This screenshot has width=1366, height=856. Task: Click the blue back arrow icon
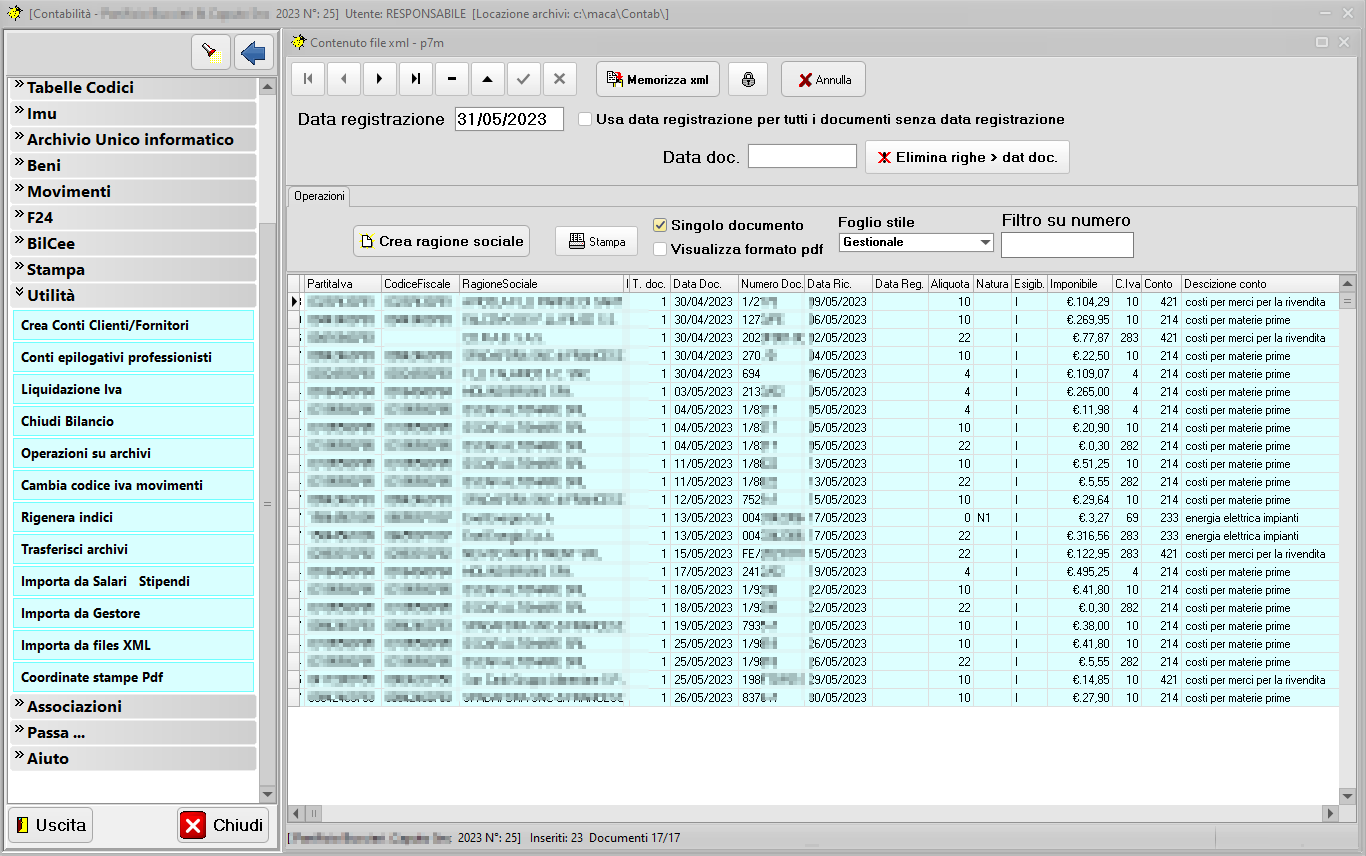[254, 52]
